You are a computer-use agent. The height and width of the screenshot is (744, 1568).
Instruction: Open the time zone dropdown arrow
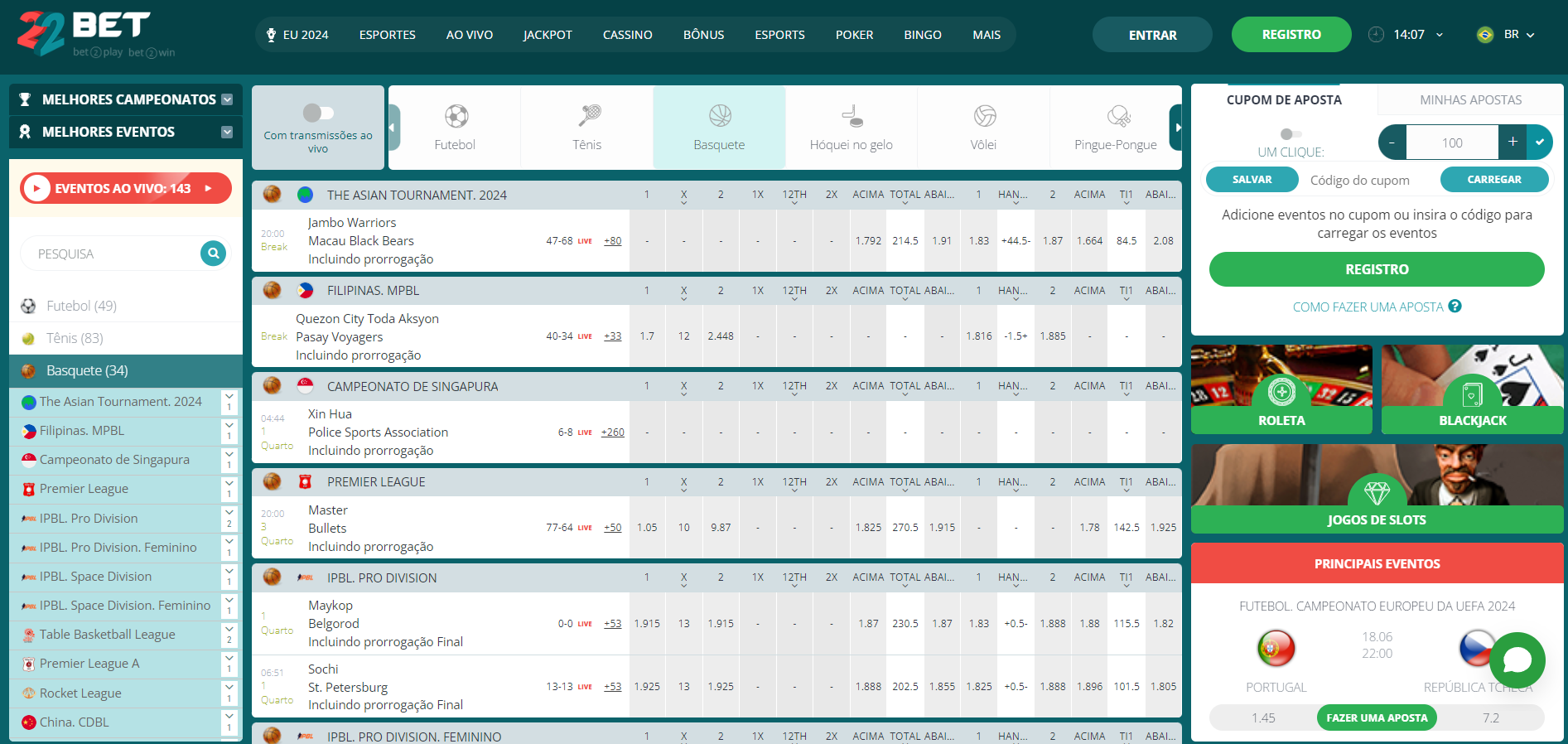pyautogui.click(x=1440, y=35)
